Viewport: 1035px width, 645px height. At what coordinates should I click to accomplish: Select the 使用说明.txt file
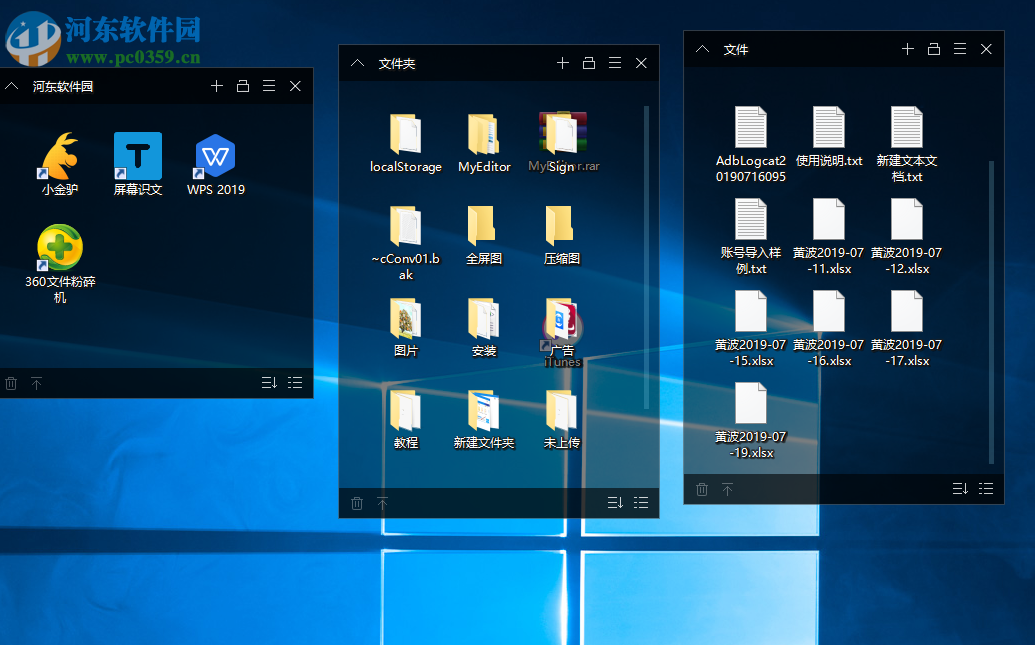click(829, 128)
